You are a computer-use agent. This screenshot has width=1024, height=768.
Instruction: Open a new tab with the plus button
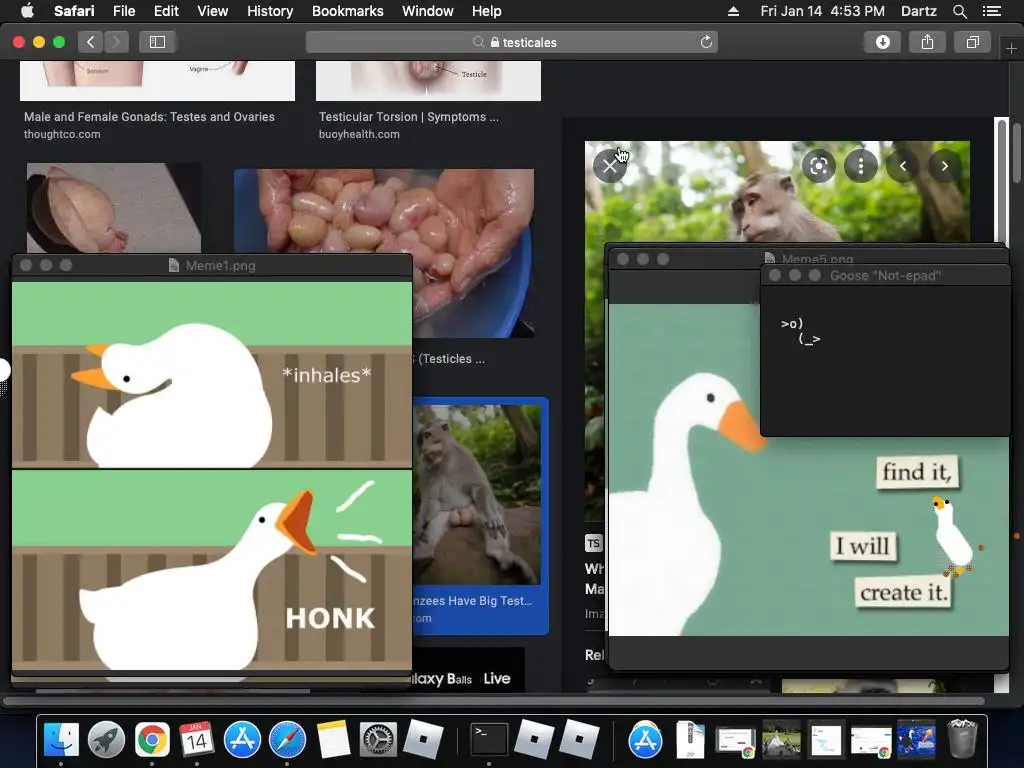point(1011,49)
